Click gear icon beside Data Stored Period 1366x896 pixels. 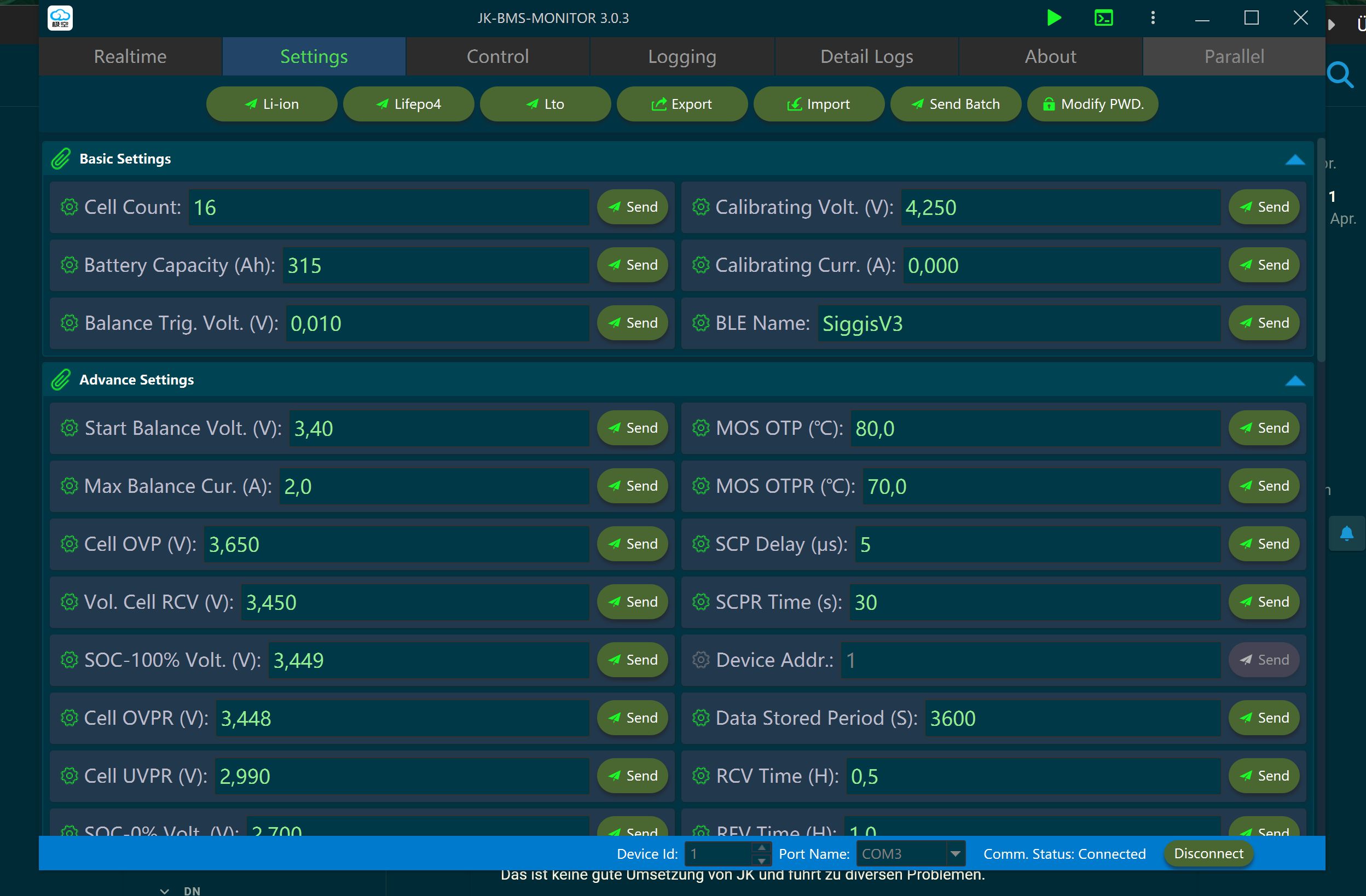(x=701, y=717)
